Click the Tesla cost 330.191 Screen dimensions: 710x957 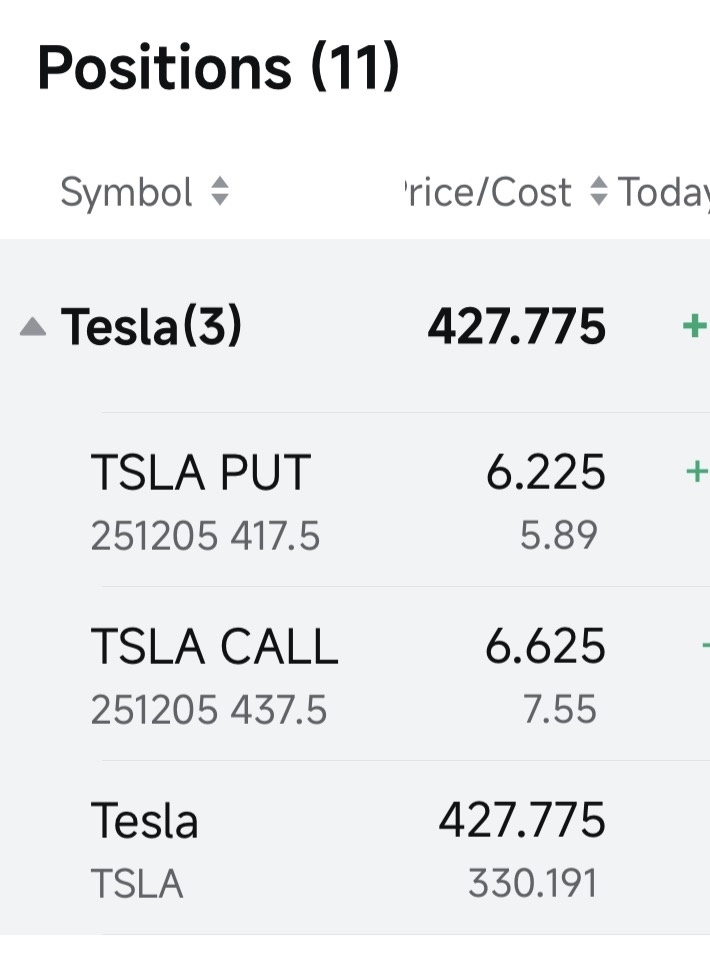pyautogui.click(x=532, y=883)
